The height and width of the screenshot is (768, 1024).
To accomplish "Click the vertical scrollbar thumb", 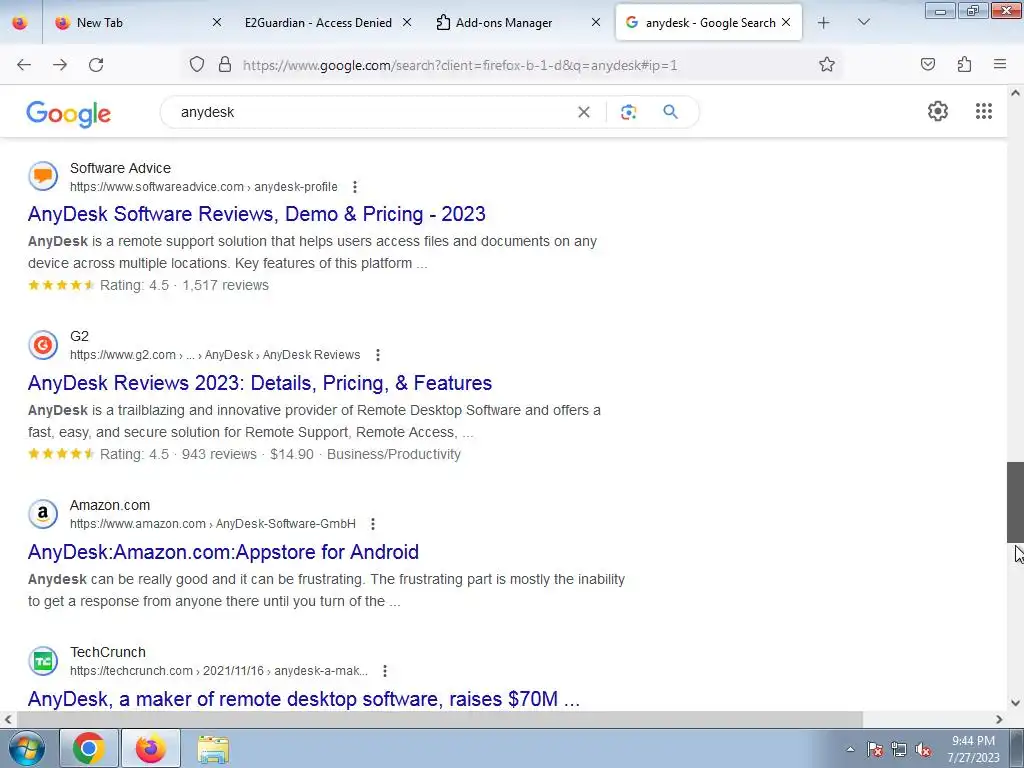I will click(1016, 502).
